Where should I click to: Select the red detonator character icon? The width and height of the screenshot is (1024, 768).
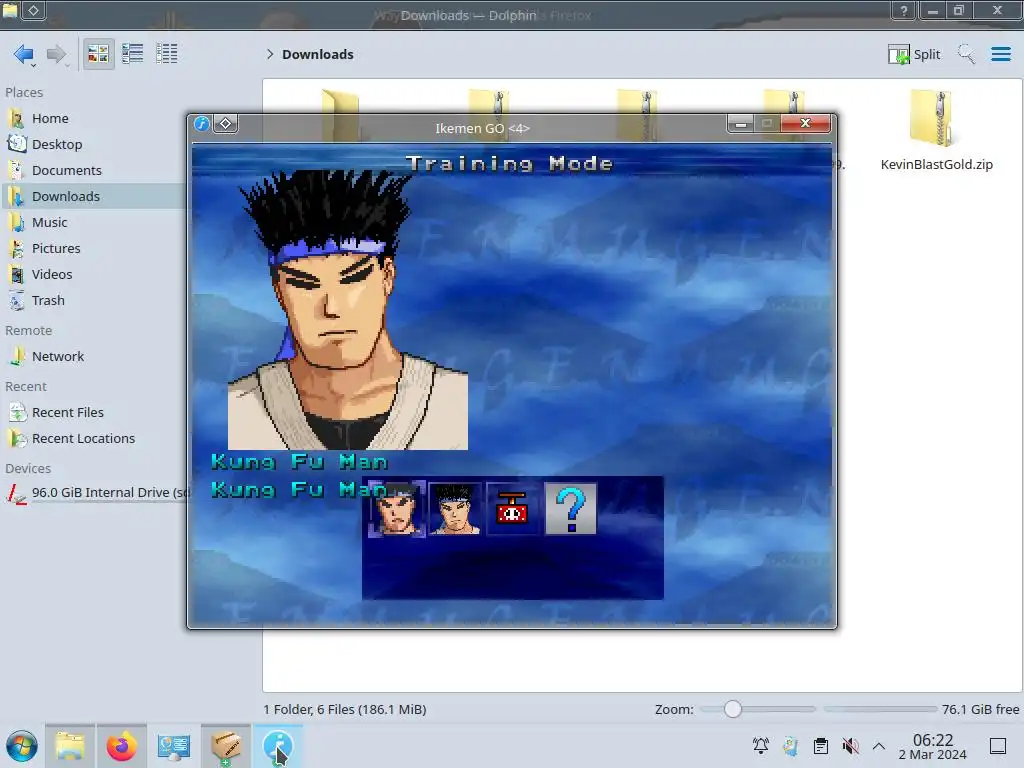512,509
